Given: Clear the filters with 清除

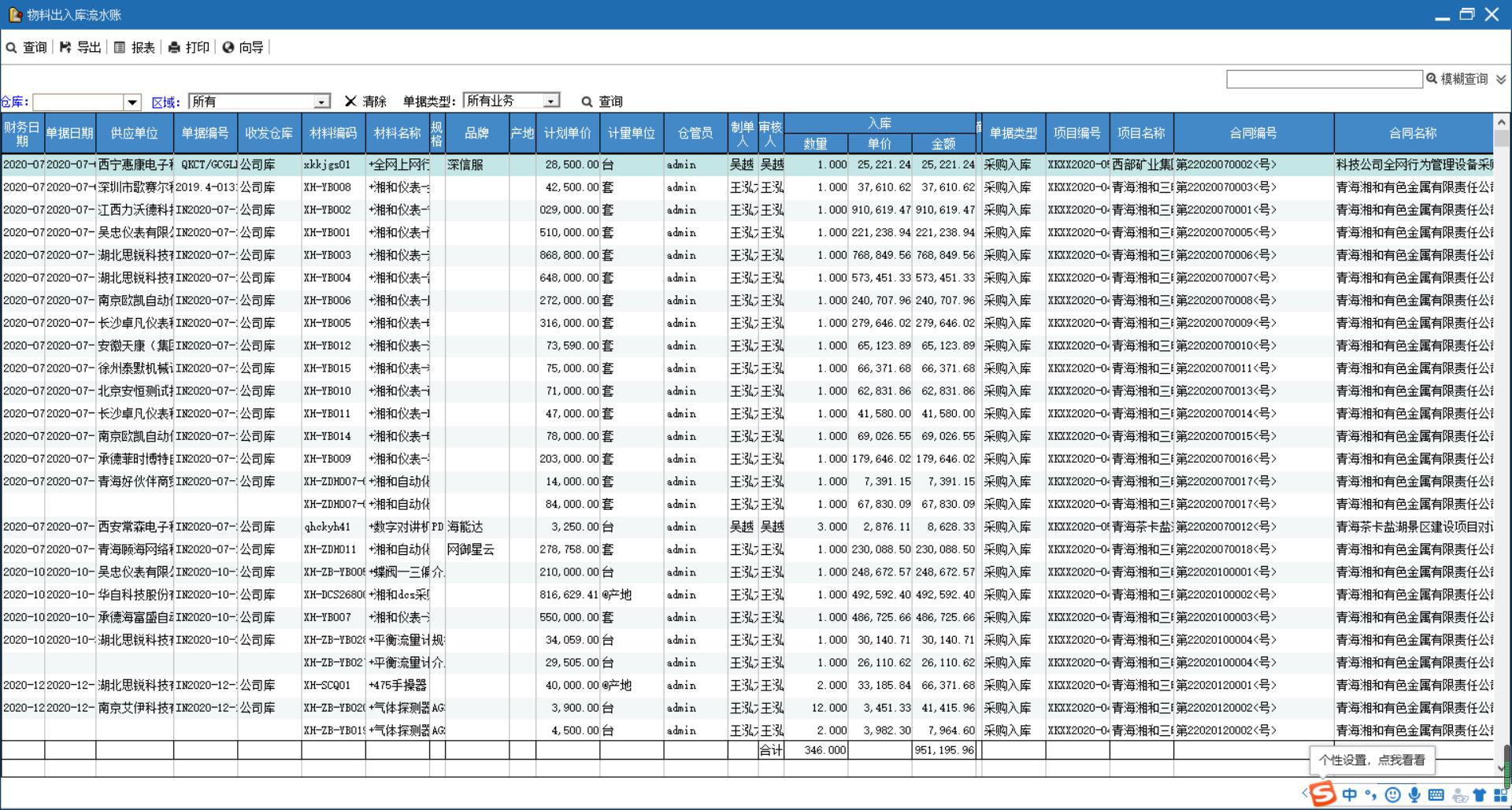Looking at the screenshot, I should coord(365,102).
